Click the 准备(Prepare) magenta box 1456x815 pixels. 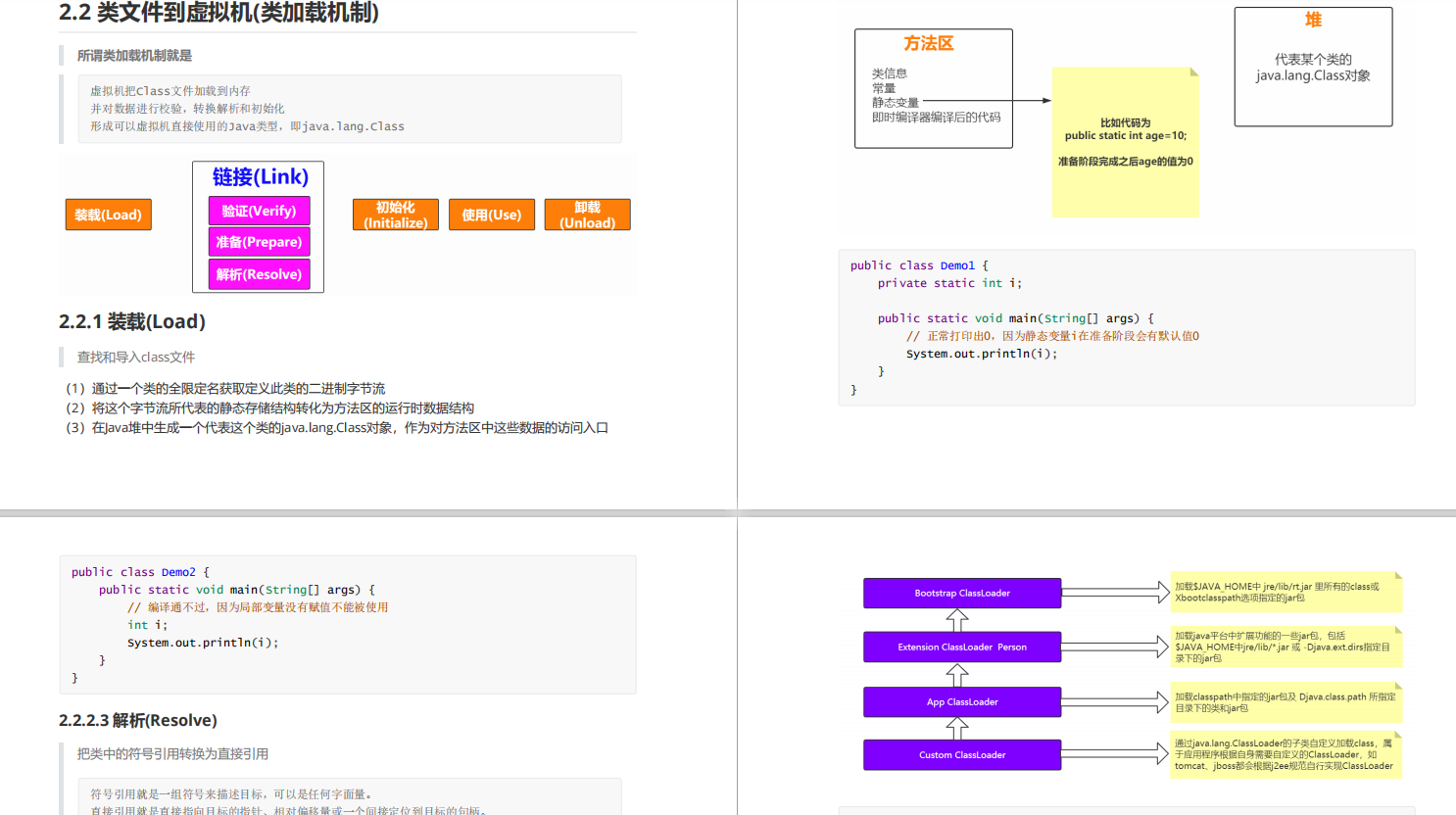(259, 242)
